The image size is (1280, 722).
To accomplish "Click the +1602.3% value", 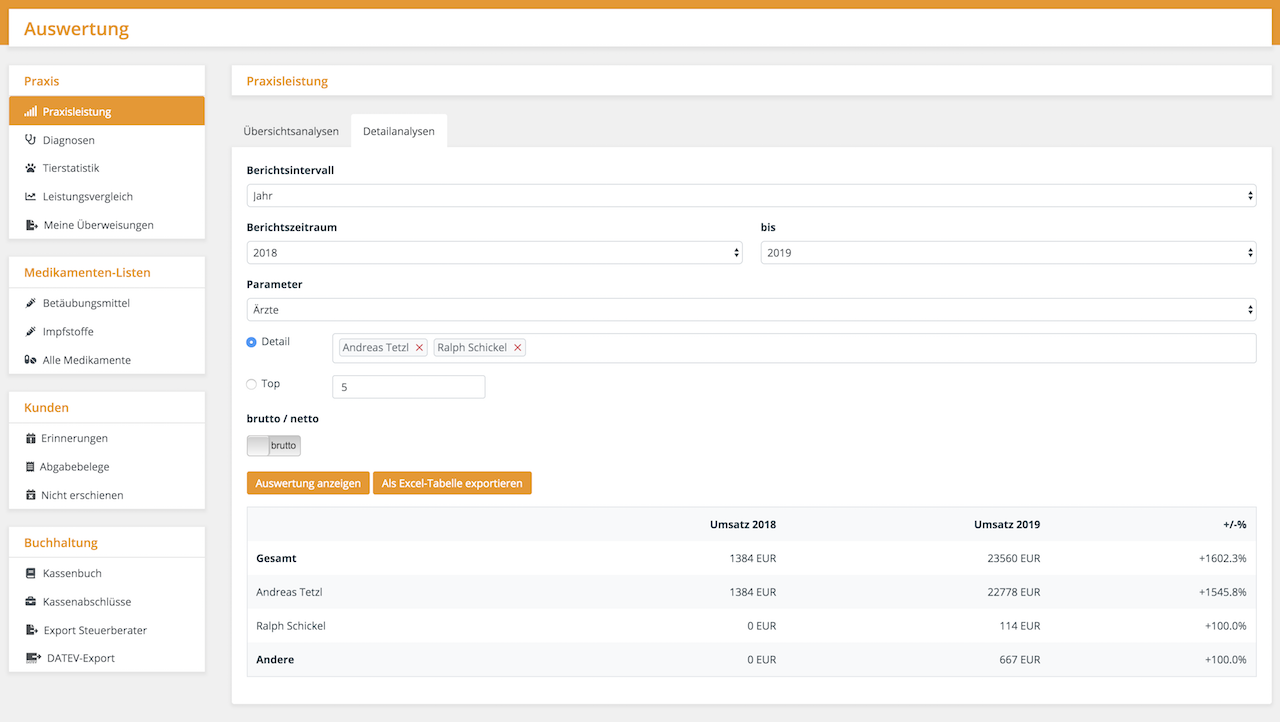I will (x=1223, y=558).
